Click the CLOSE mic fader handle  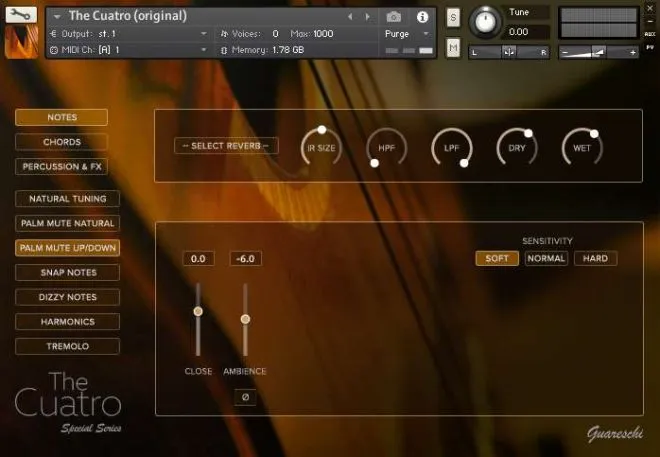click(198, 311)
